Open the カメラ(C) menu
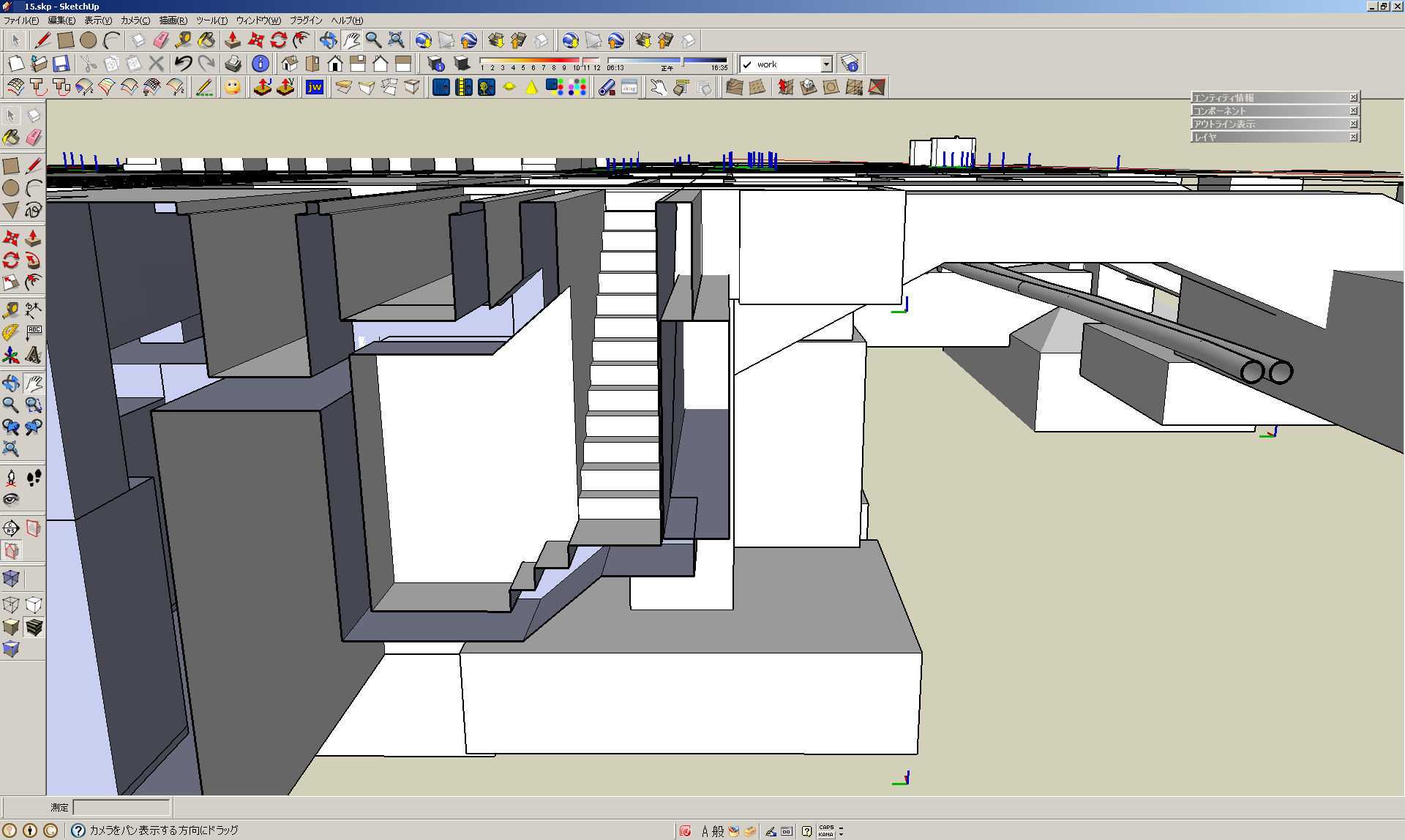Screen dimensions: 1405x840 [x=135, y=20]
